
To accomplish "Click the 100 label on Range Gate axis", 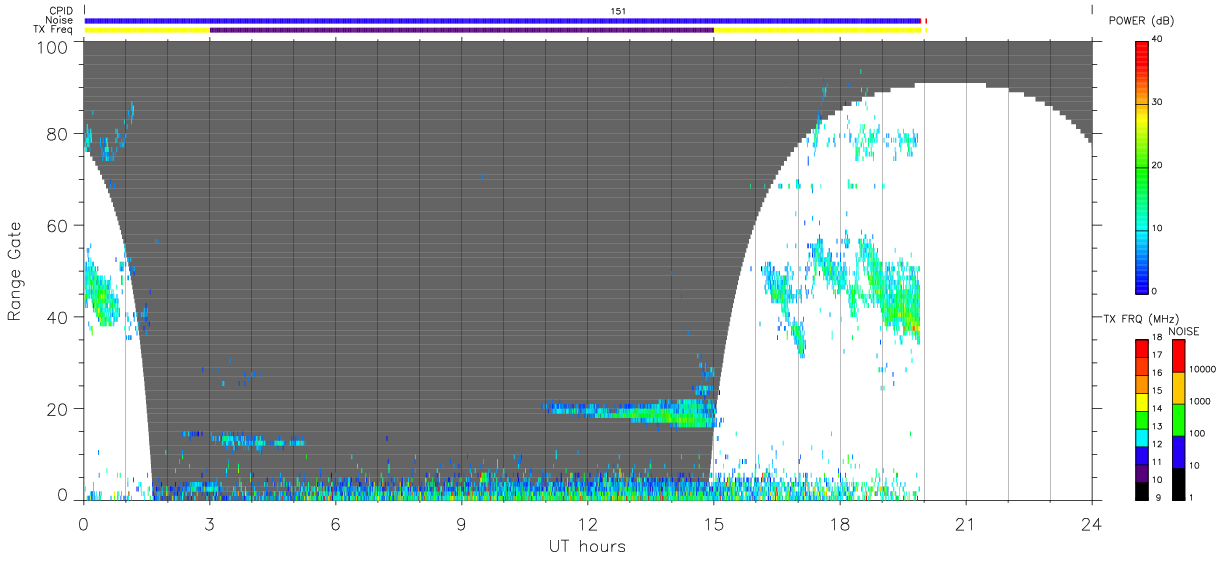I will point(53,47).
